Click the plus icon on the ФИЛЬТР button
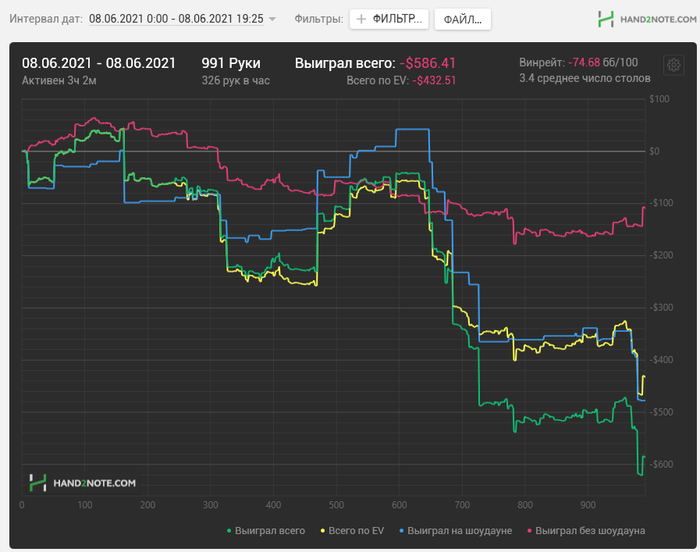Viewport: 700px width, 552px height. tap(362, 19)
